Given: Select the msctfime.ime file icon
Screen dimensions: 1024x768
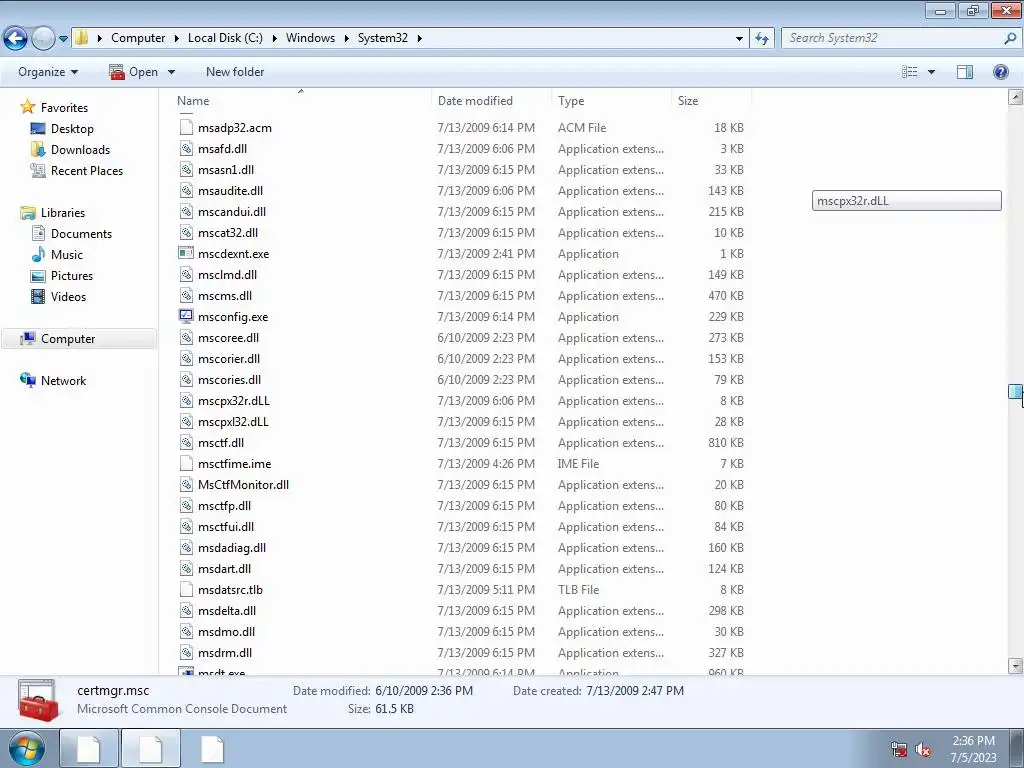Looking at the screenshot, I should click(186, 464).
